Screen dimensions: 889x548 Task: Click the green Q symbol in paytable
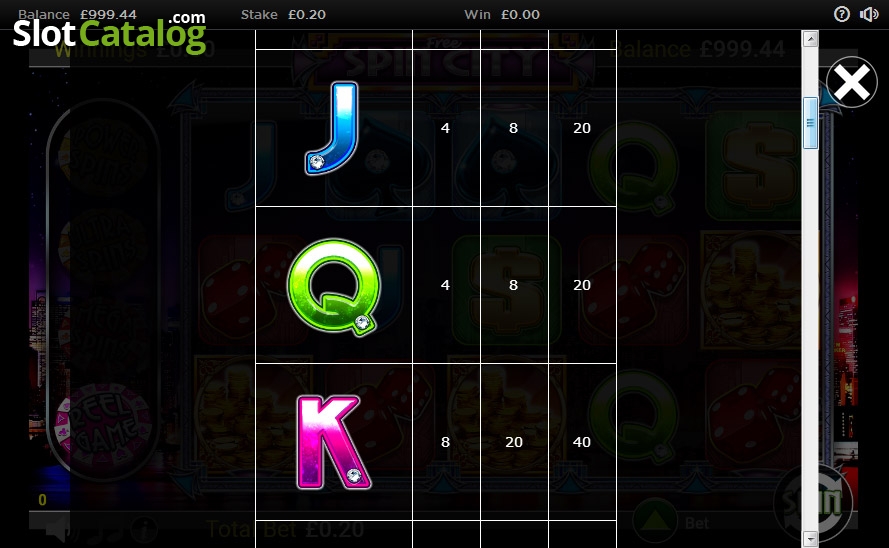click(333, 286)
